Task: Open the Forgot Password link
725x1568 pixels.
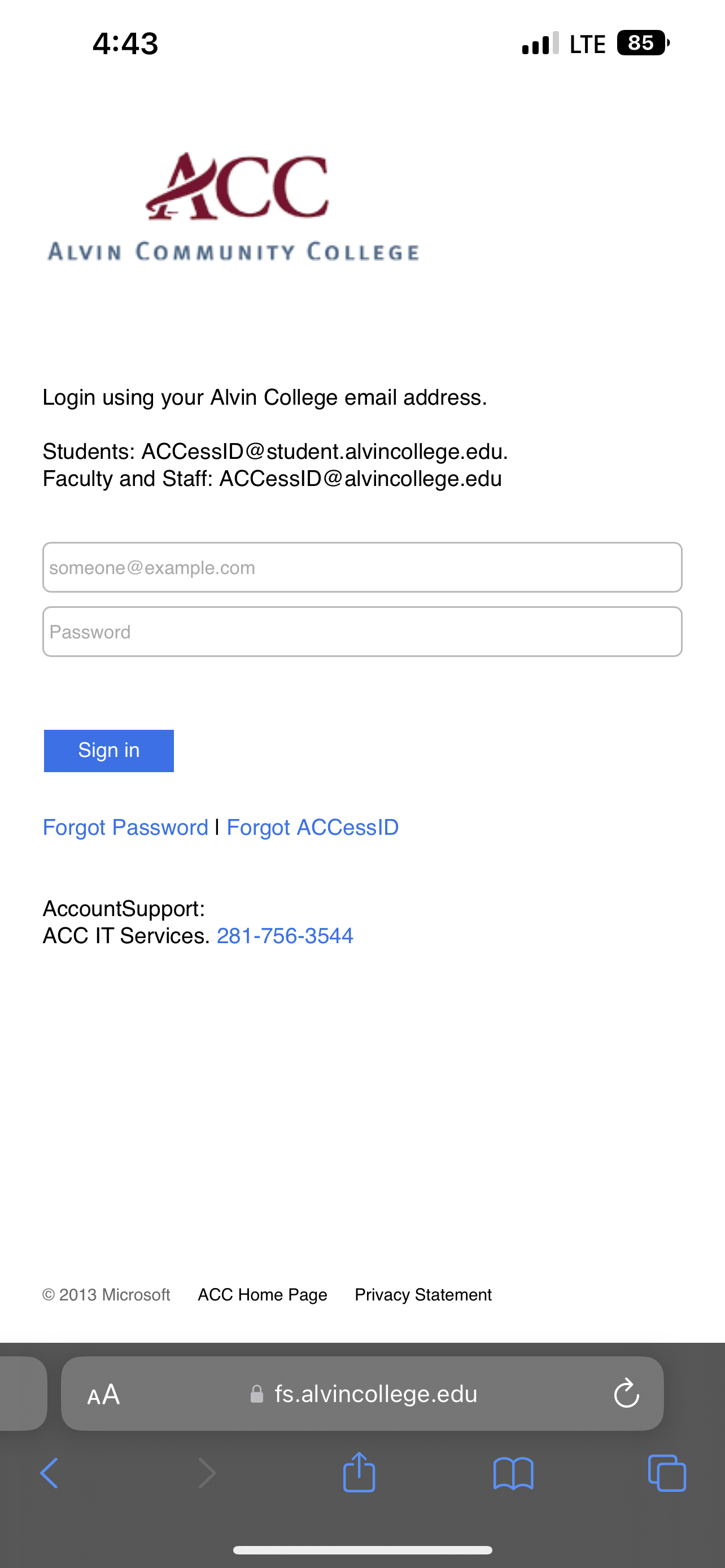Action: tap(125, 827)
